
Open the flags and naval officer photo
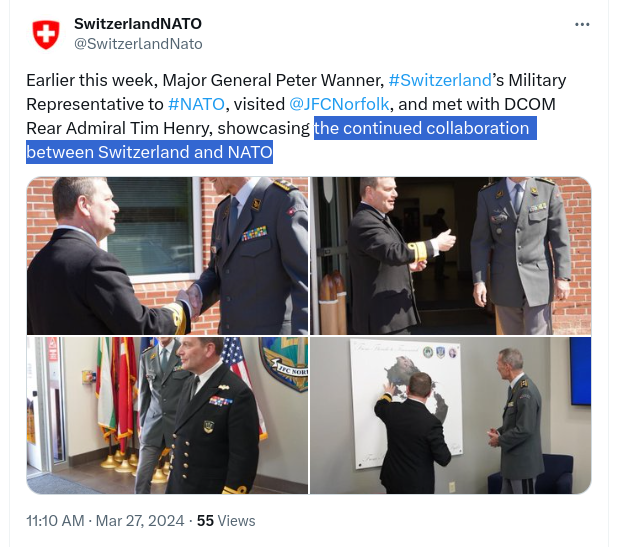(167, 415)
